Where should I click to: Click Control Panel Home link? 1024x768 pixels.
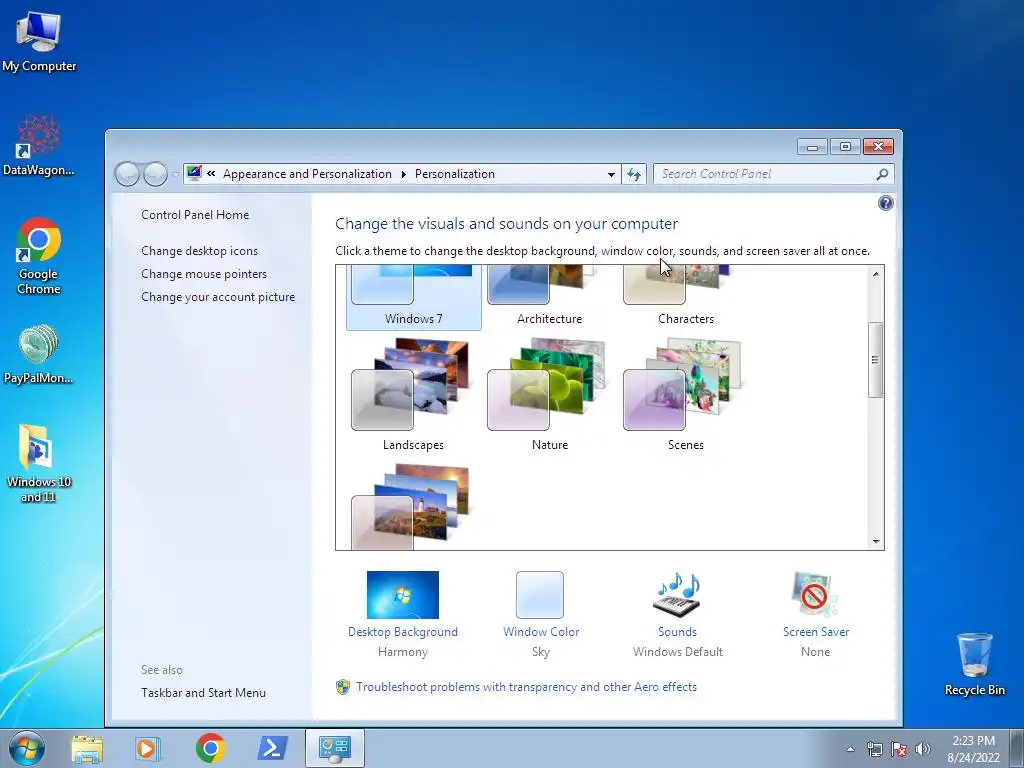pyautogui.click(x=195, y=215)
